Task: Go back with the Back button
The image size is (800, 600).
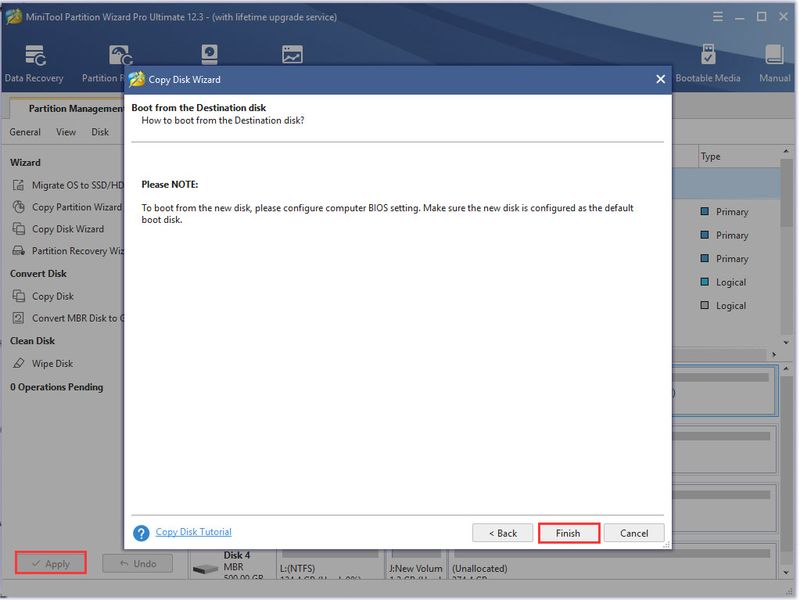Action: 503,533
